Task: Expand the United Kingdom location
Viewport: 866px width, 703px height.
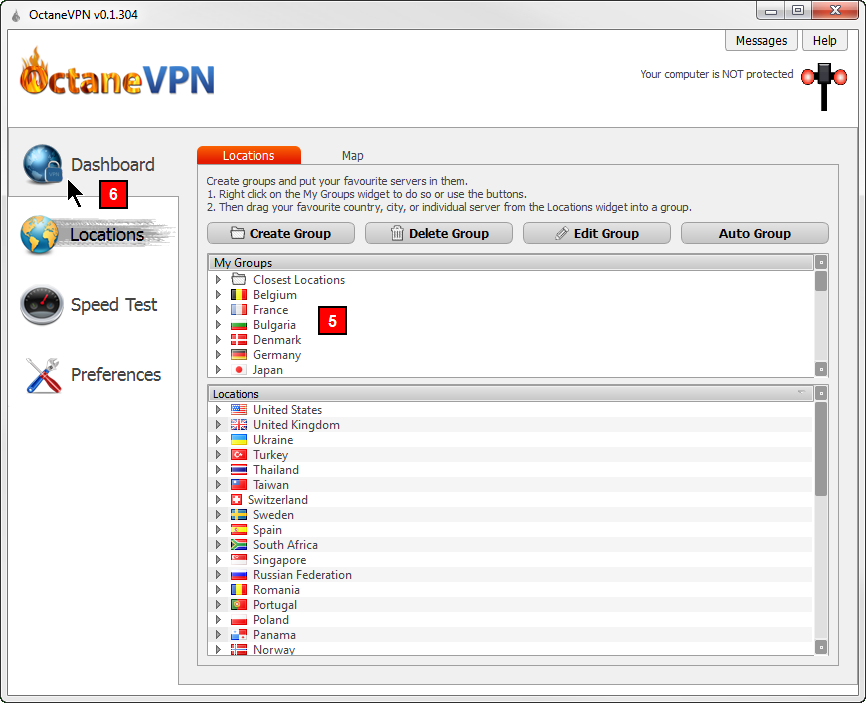Action: tap(218, 424)
